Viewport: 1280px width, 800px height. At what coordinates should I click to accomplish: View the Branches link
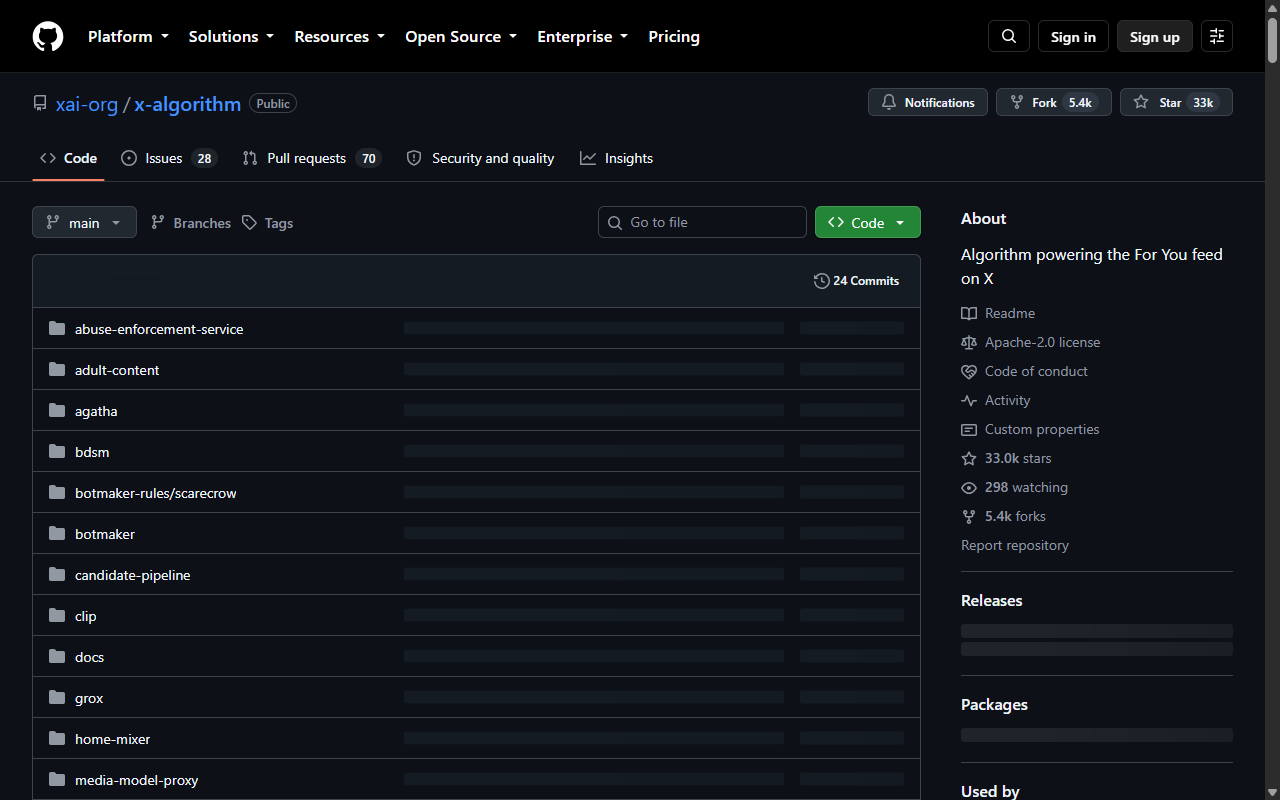[x=191, y=223]
